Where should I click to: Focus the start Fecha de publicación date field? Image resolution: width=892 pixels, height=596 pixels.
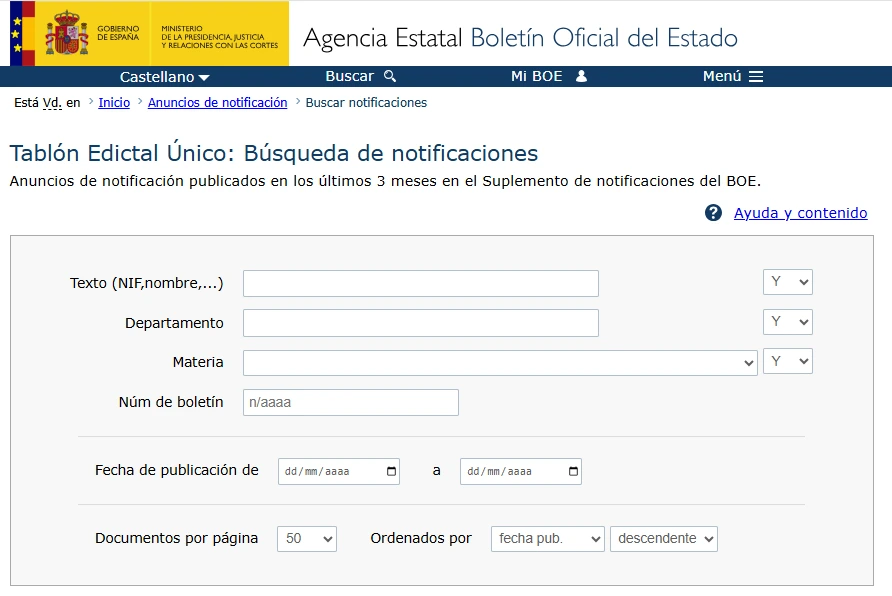click(x=338, y=471)
